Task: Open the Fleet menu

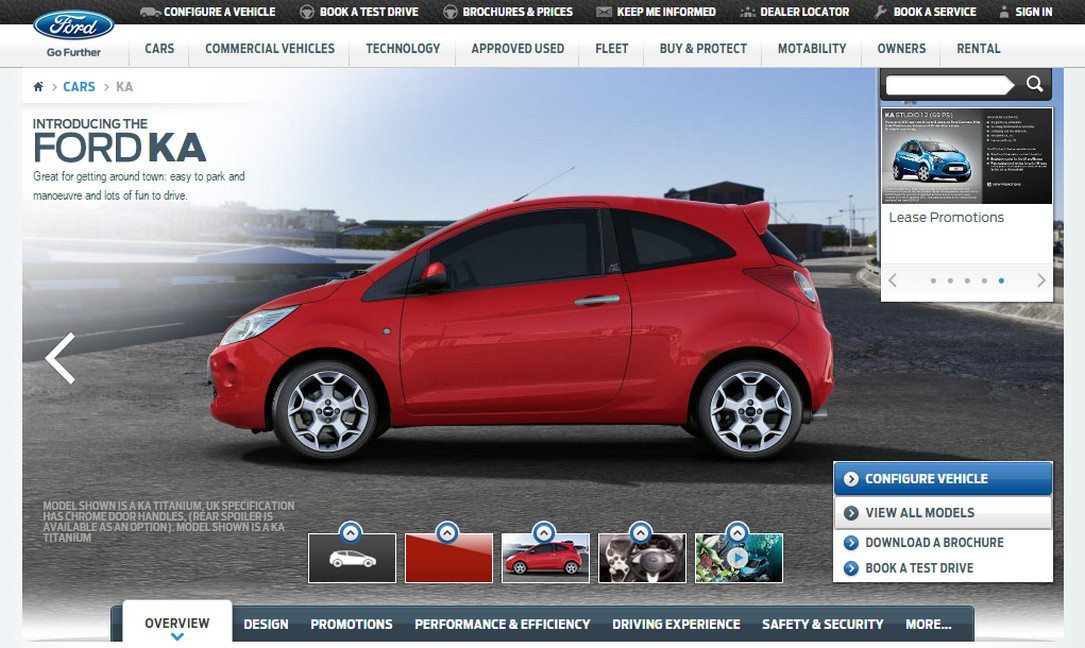Action: click(x=612, y=48)
